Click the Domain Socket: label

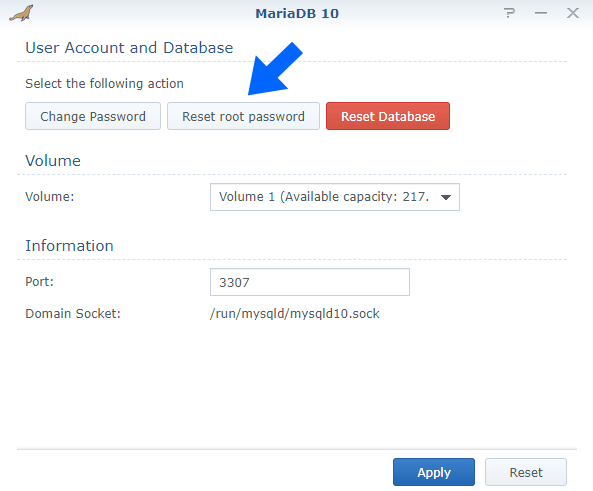coord(73,314)
